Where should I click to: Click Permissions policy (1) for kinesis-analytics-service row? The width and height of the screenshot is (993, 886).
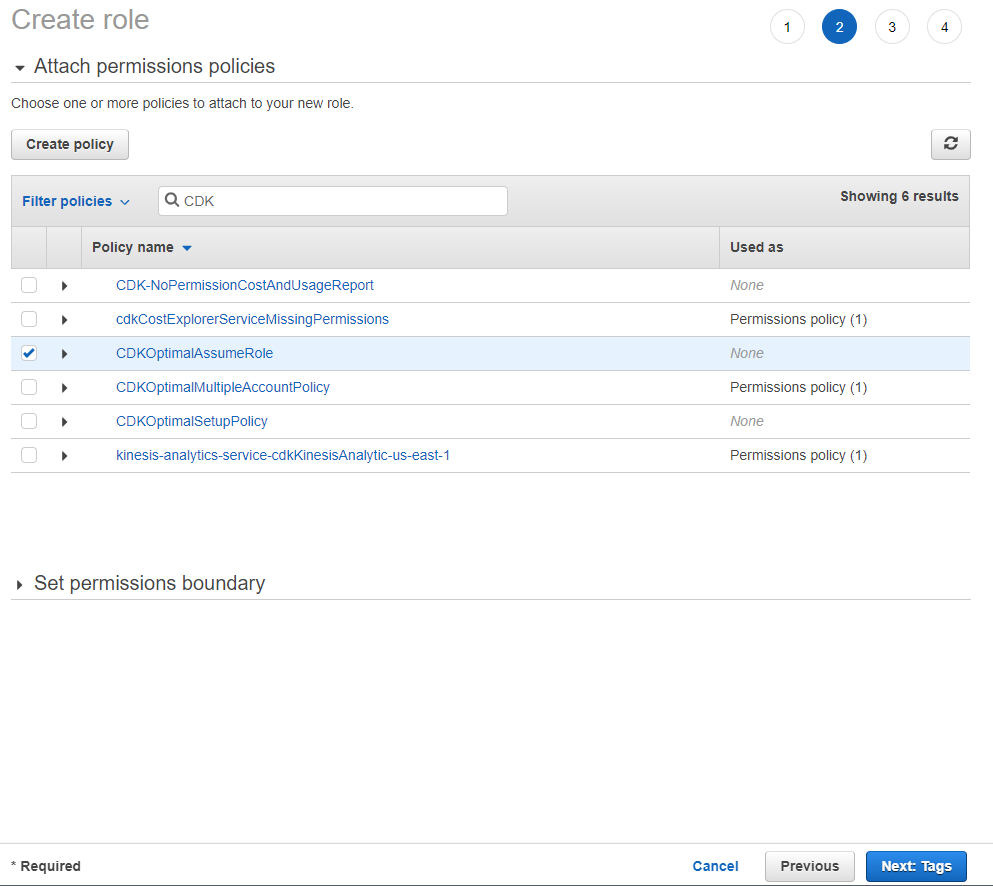coord(799,455)
